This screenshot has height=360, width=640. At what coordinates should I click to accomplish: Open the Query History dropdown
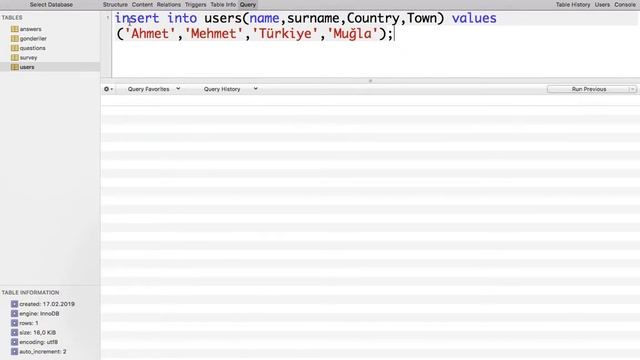point(231,89)
